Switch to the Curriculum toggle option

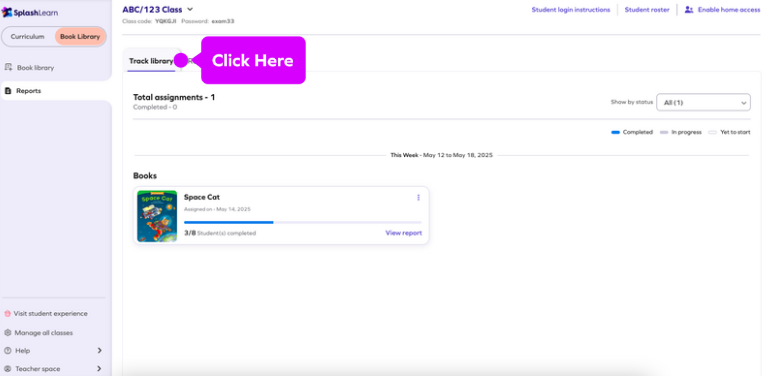(x=27, y=37)
